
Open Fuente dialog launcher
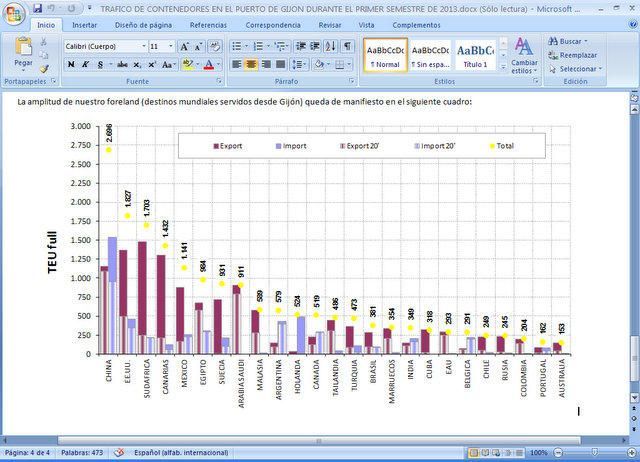[x=219, y=81]
